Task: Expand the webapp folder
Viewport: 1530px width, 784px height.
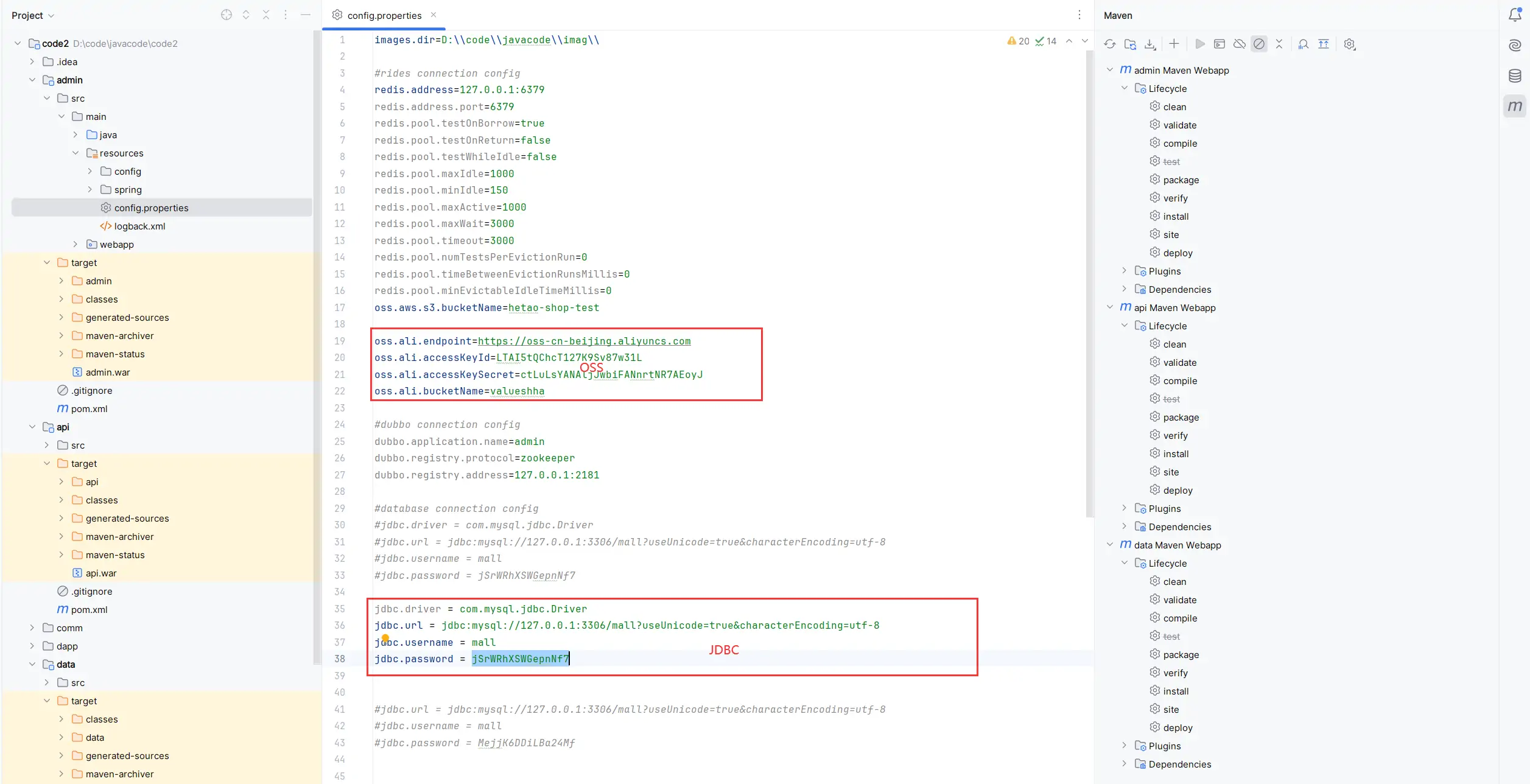Action: coord(75,245)
